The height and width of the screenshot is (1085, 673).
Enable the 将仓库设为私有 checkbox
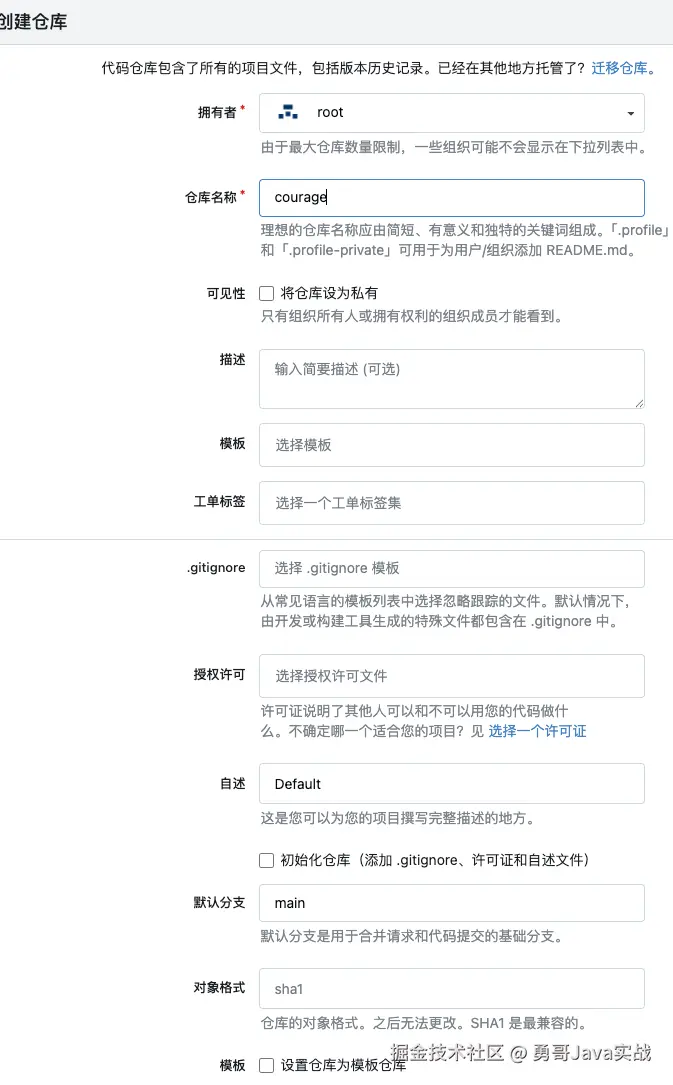[267, 294]
